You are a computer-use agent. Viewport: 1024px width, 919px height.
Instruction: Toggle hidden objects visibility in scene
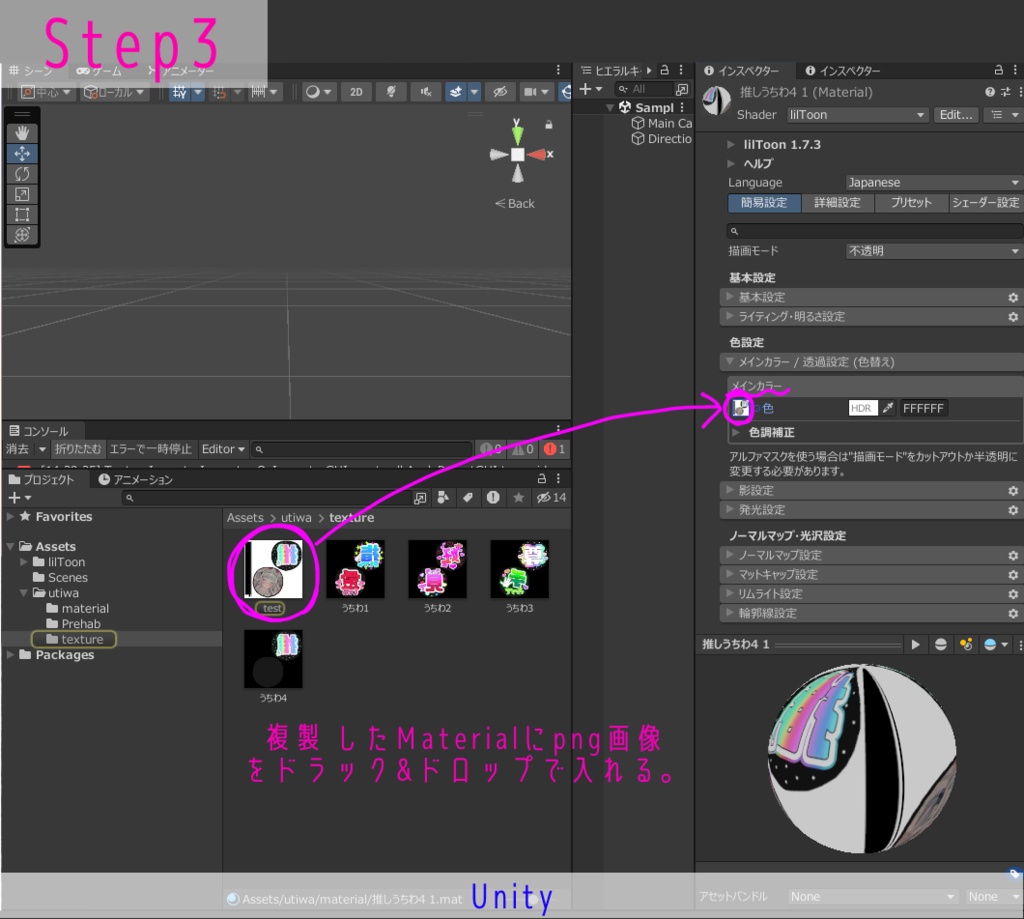click(500, 91)
